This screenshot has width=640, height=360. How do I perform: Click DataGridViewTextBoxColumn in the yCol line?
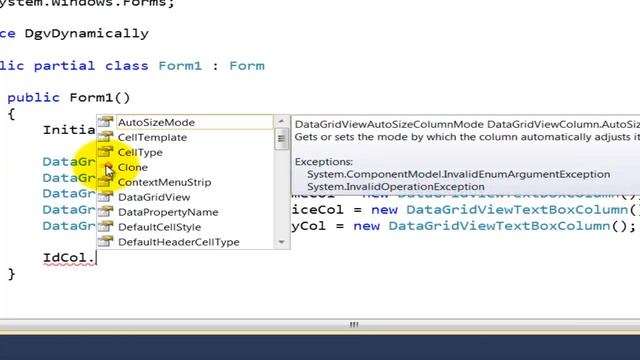tap(499, 226)
